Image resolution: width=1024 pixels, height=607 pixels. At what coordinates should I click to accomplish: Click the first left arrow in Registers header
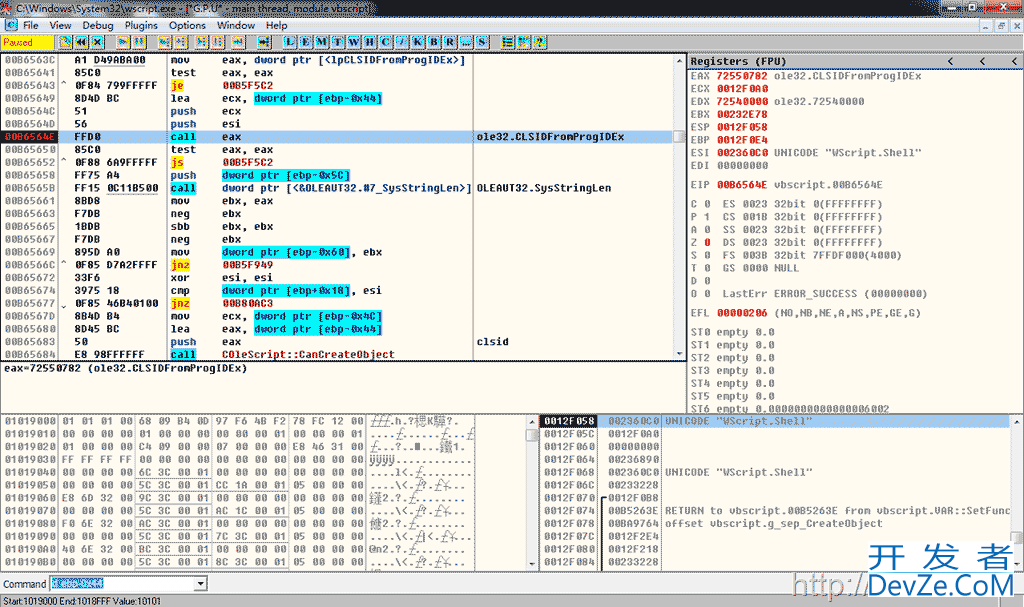[x=950, y=61]
